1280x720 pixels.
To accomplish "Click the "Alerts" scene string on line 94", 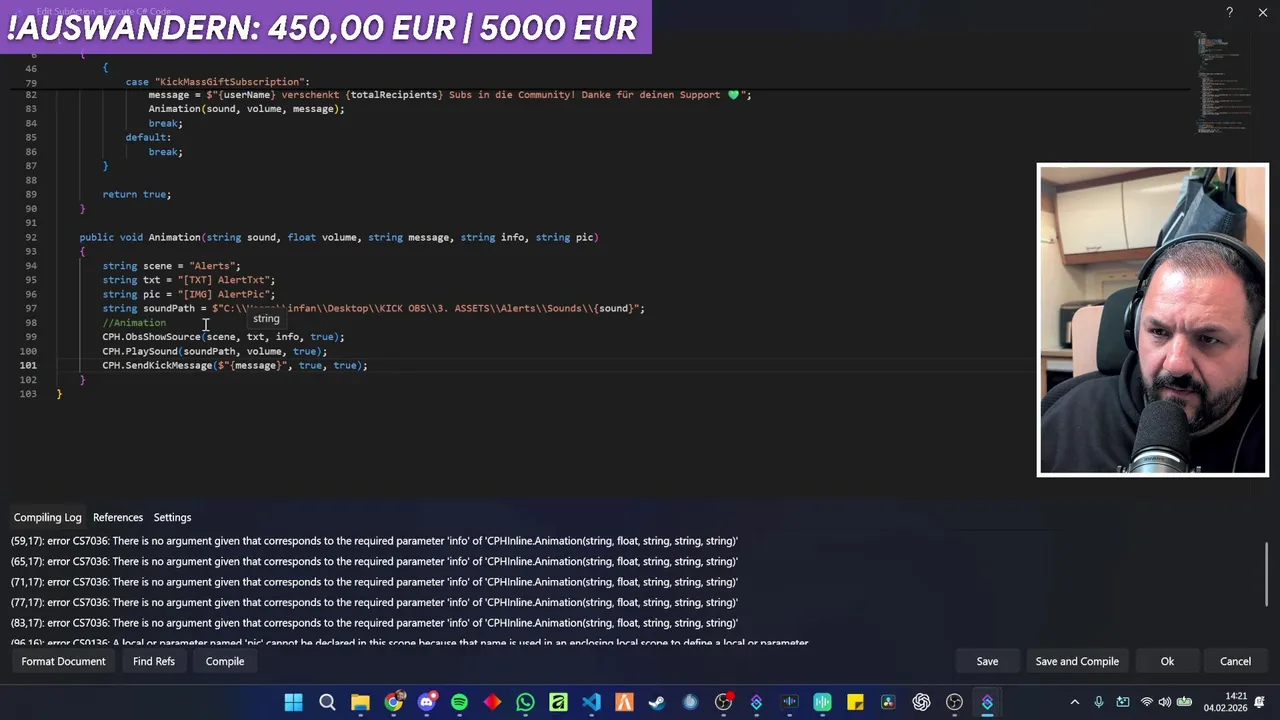I will pos(212,266).
